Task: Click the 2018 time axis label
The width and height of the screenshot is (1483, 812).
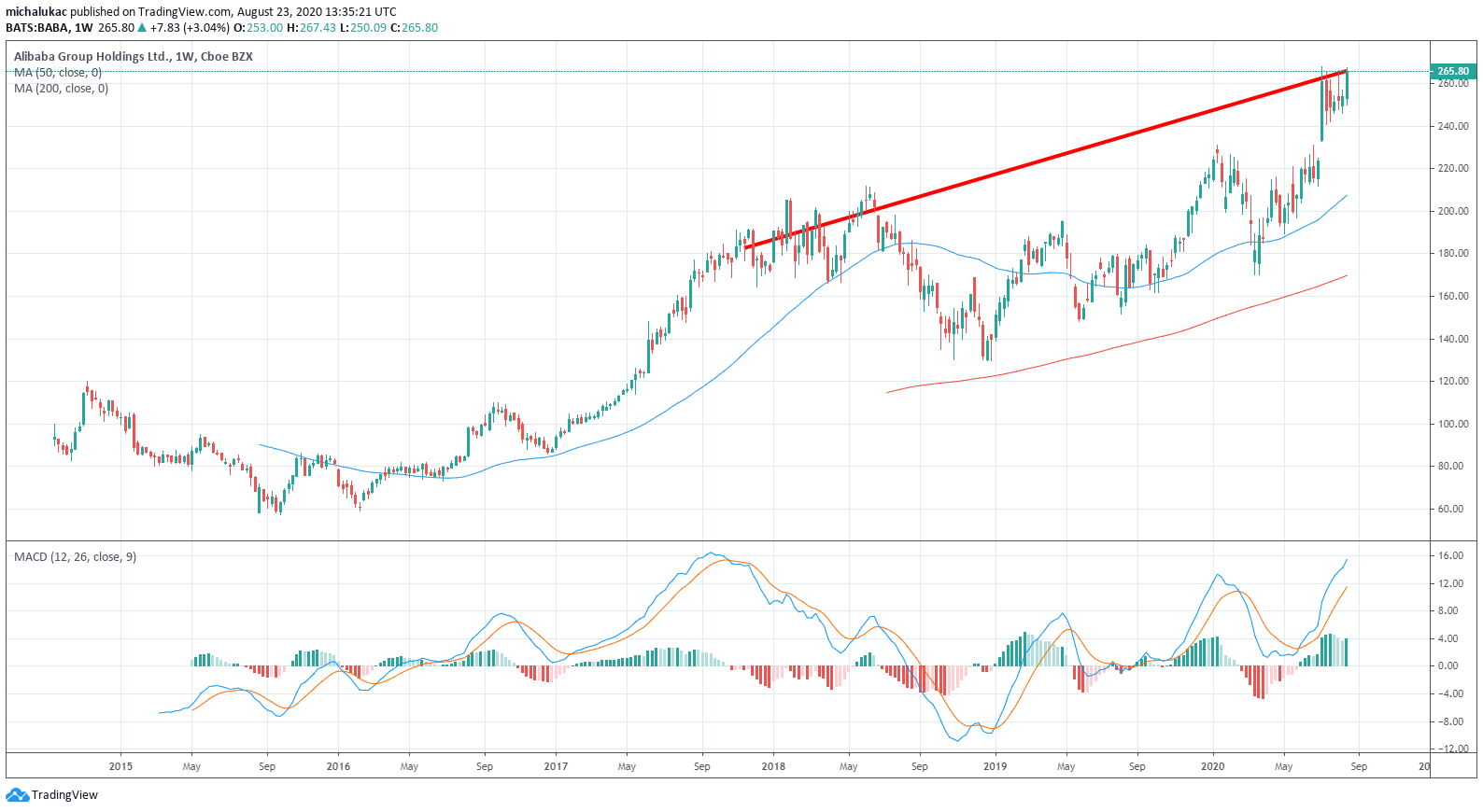Action: point(773,766)
